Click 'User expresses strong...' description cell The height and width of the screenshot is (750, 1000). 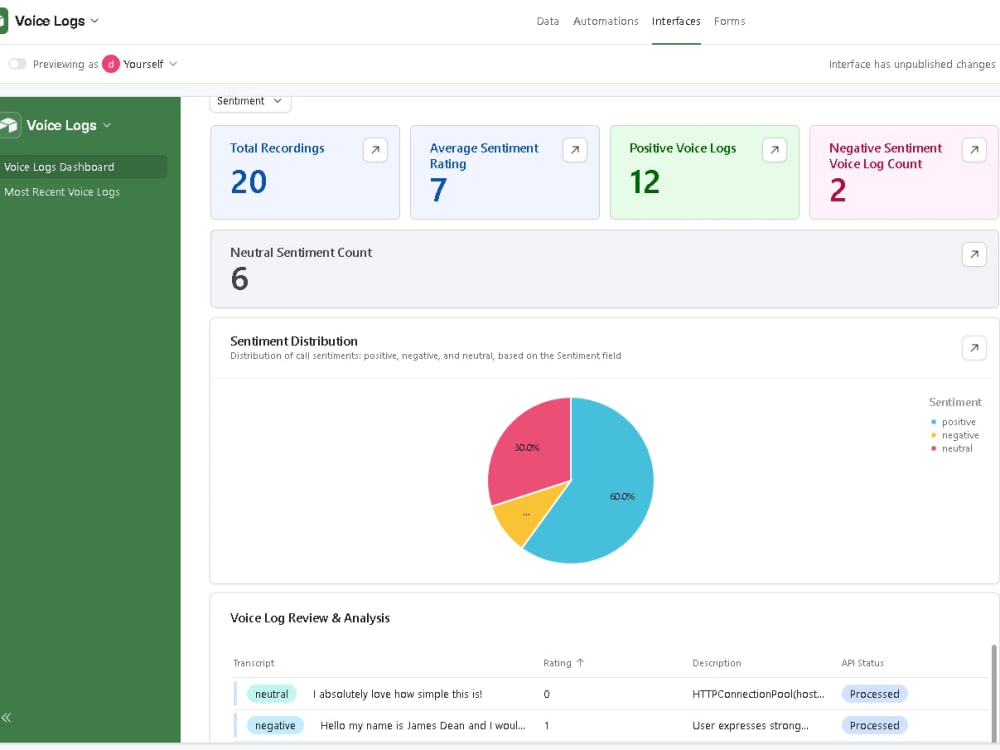pos(751,725)
